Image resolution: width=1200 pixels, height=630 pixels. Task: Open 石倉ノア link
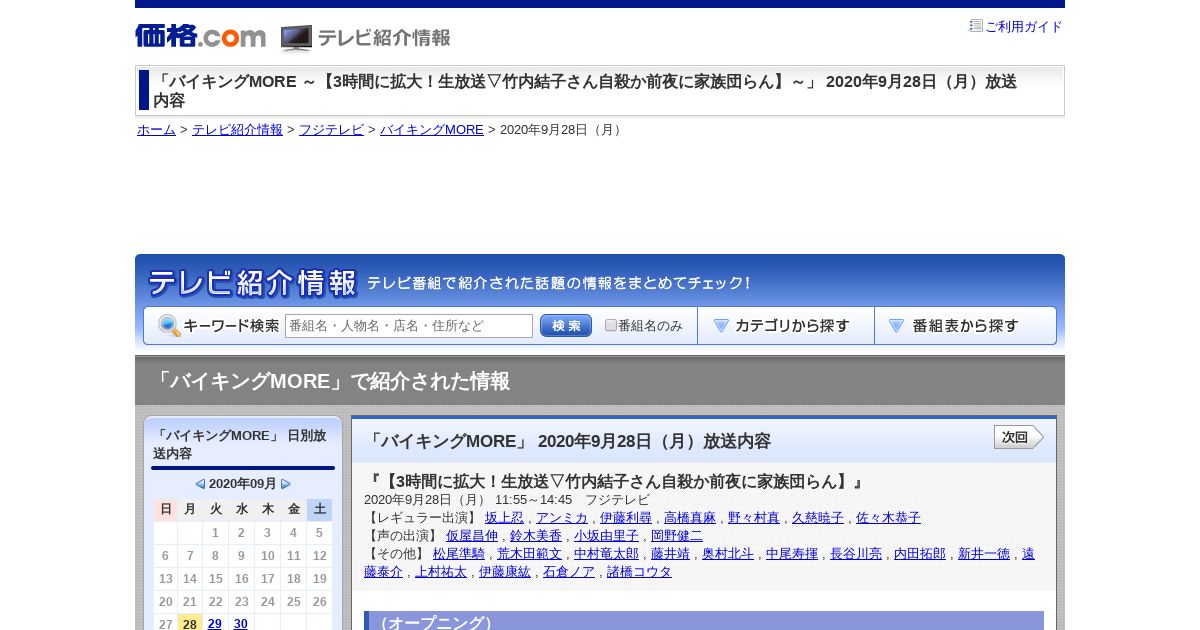569,572
